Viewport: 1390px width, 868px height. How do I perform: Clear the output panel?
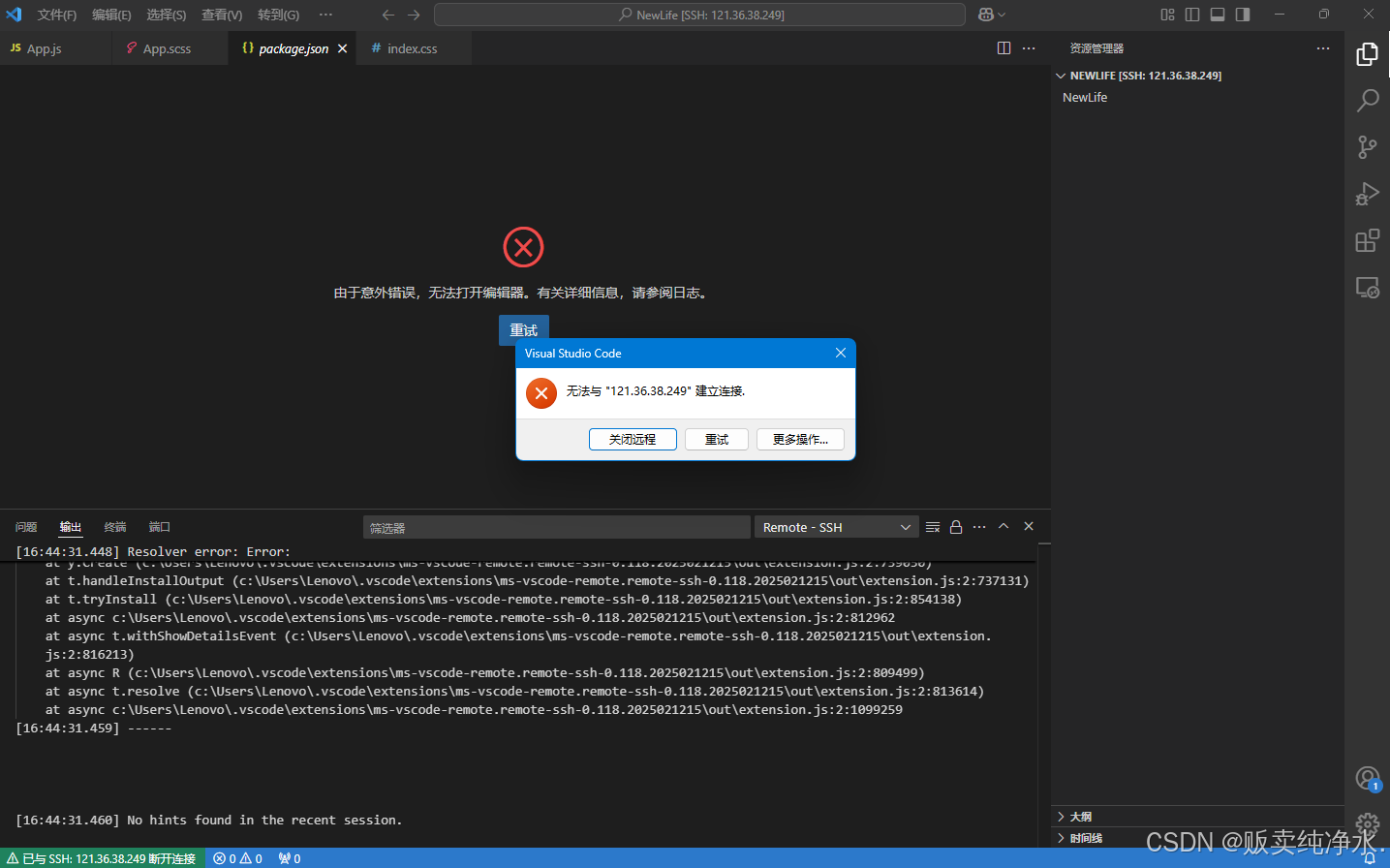point(933,527)
